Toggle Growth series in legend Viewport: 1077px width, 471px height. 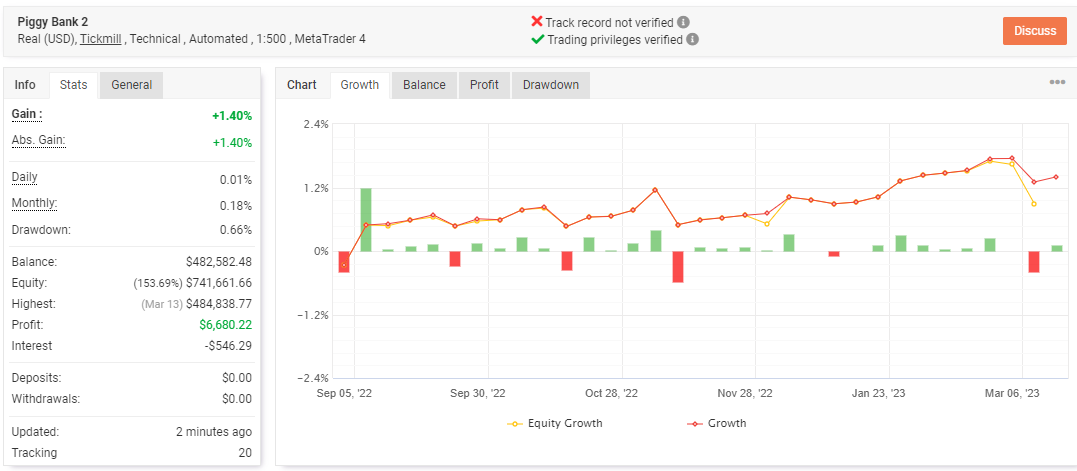716,423
